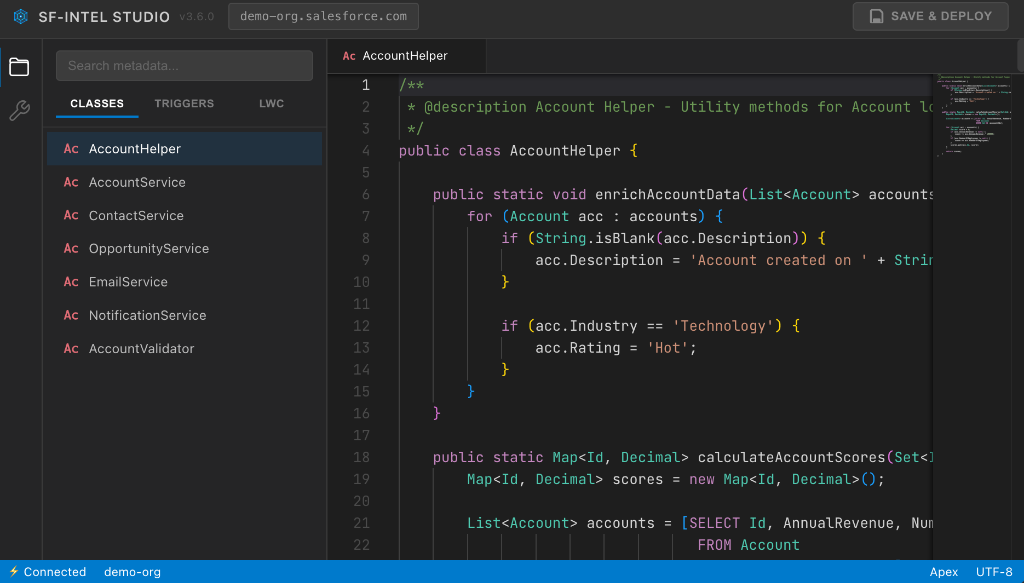
Task: Click the Ac icon next to EmailService
Action: pos(70,282)
